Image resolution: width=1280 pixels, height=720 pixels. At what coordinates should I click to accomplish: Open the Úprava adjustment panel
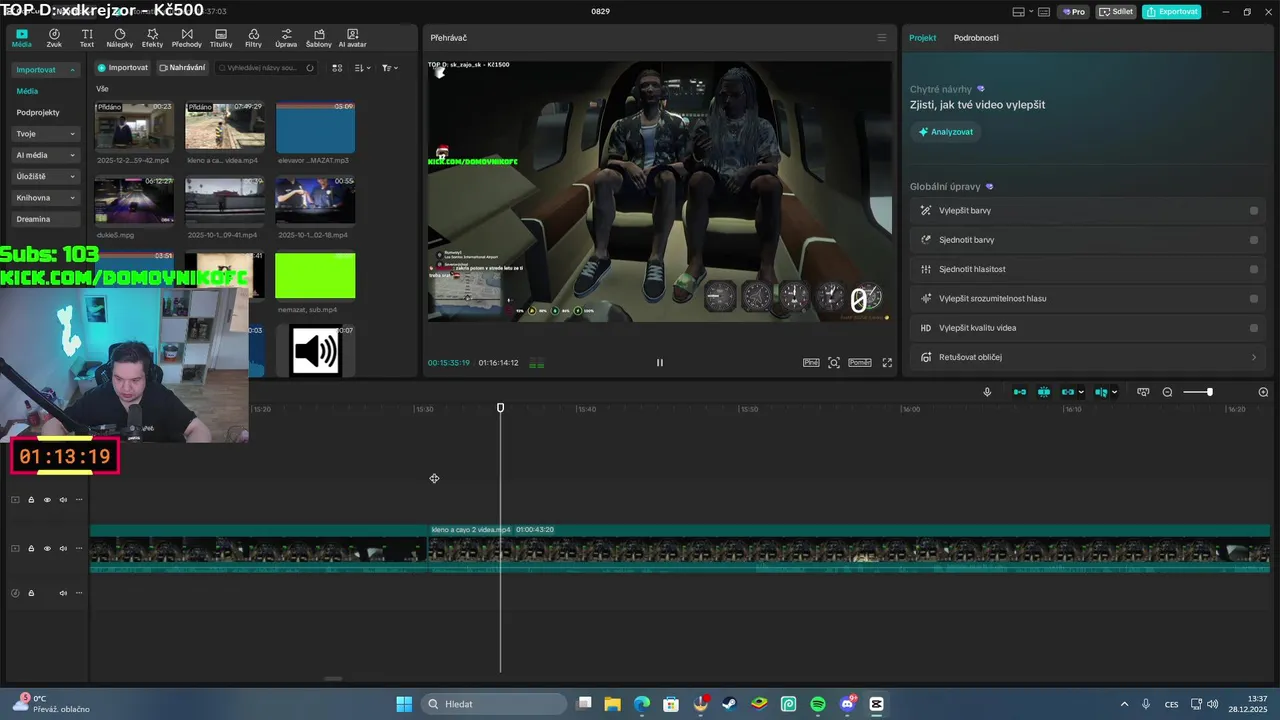(286, 38)
